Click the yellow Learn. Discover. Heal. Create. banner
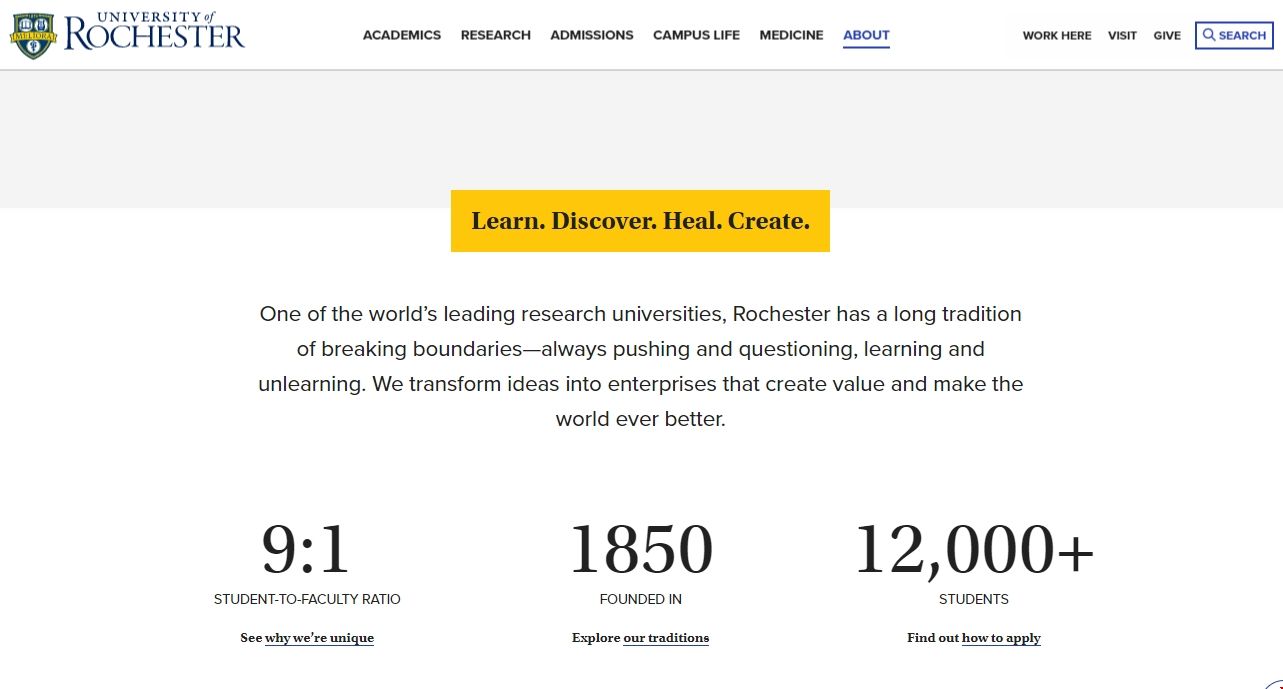Screen dimensions: 1283x689 640,221
